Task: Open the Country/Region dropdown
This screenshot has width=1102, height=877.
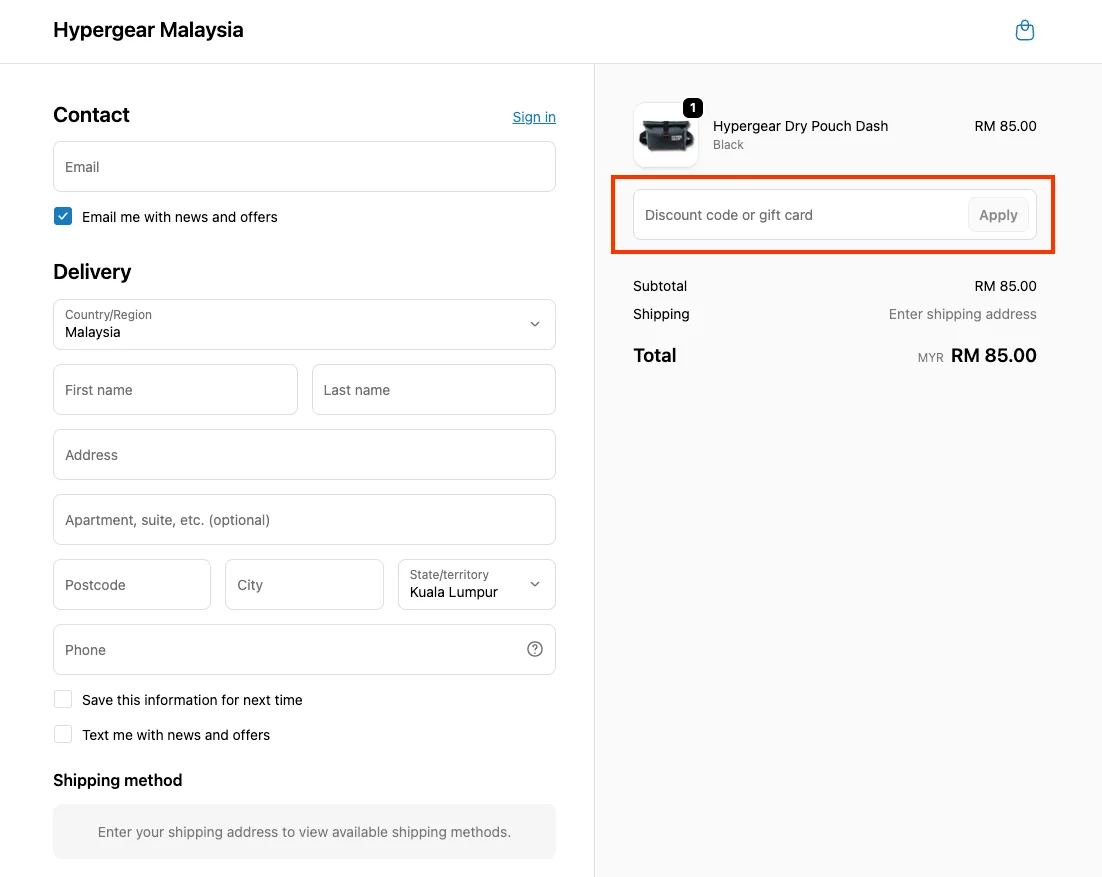Action: coord(304,325)
